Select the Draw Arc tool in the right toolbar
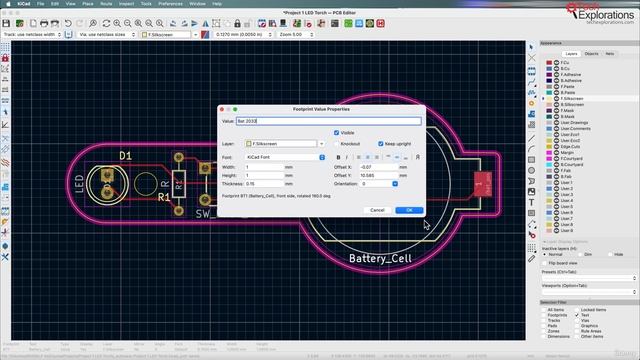This screenshot has width=640, height=360. point(531,149)
